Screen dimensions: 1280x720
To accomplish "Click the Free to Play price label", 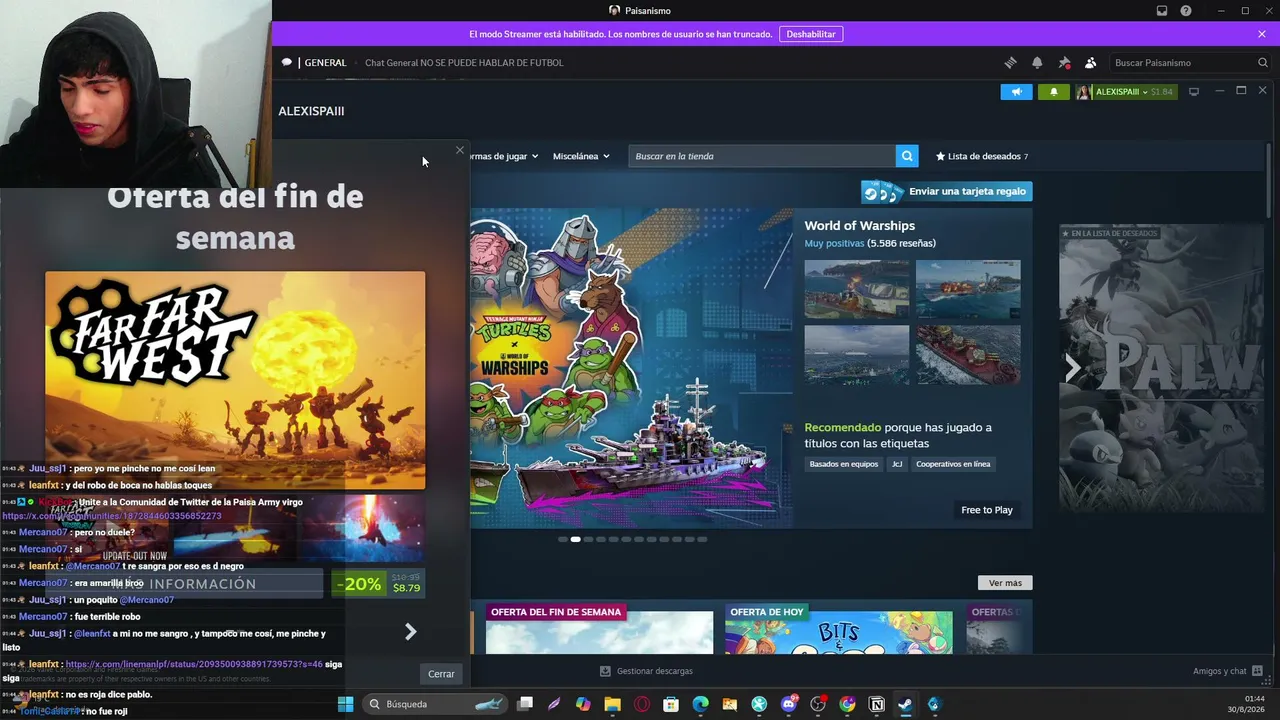I will (987, 510).
